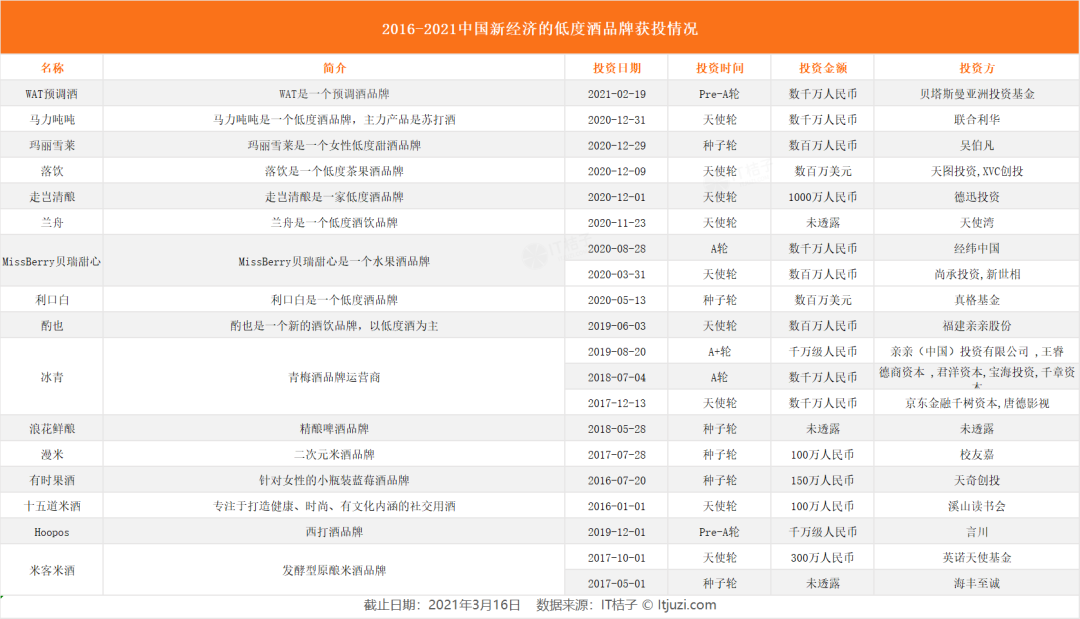Screen dimensions: 1080x619
Task: Click the amount 1000万人民币
Action: tap(822, 197)
